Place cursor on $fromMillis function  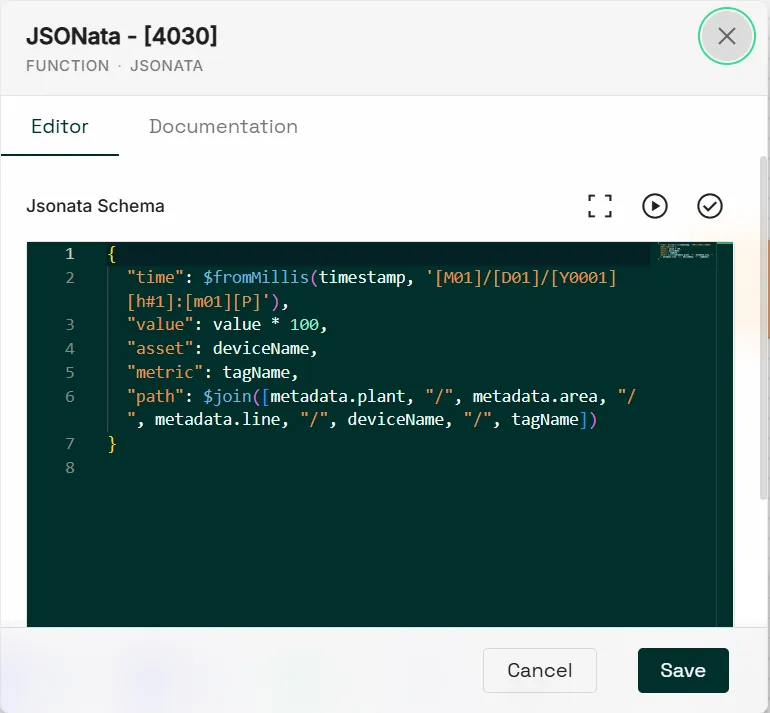(256, 277)
